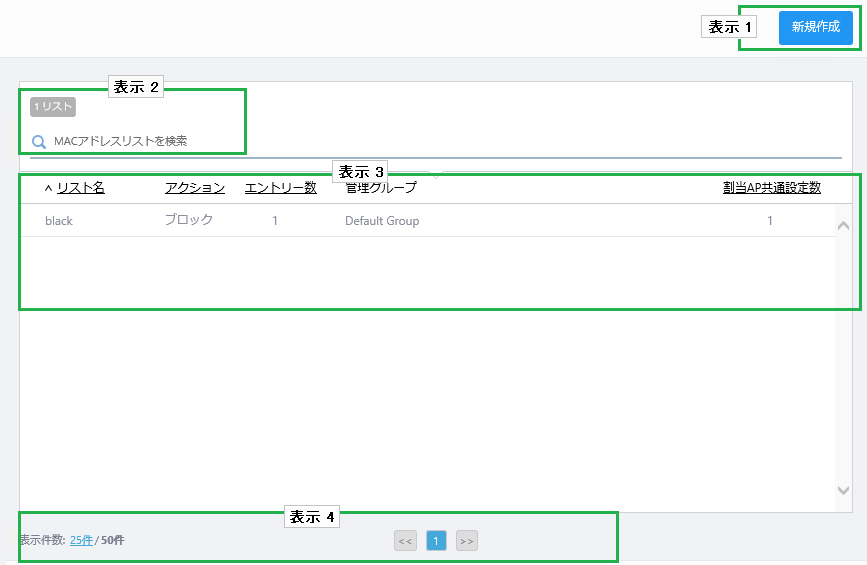Sort the table by リスト名 column
The height and width of the screenshot is (565, 867).
81,188
